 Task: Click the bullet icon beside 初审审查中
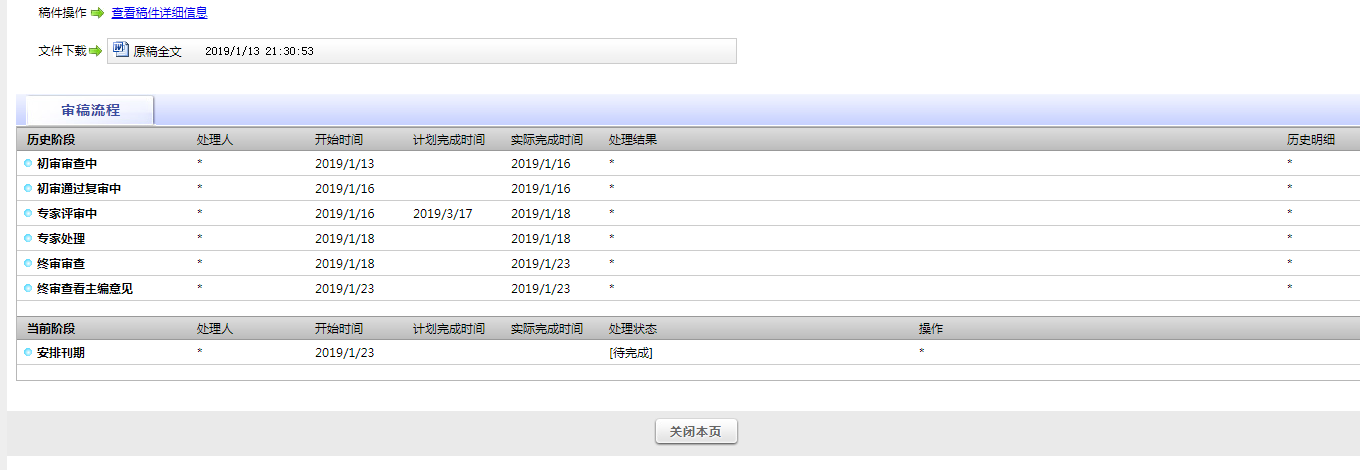[x=28, y=163]
